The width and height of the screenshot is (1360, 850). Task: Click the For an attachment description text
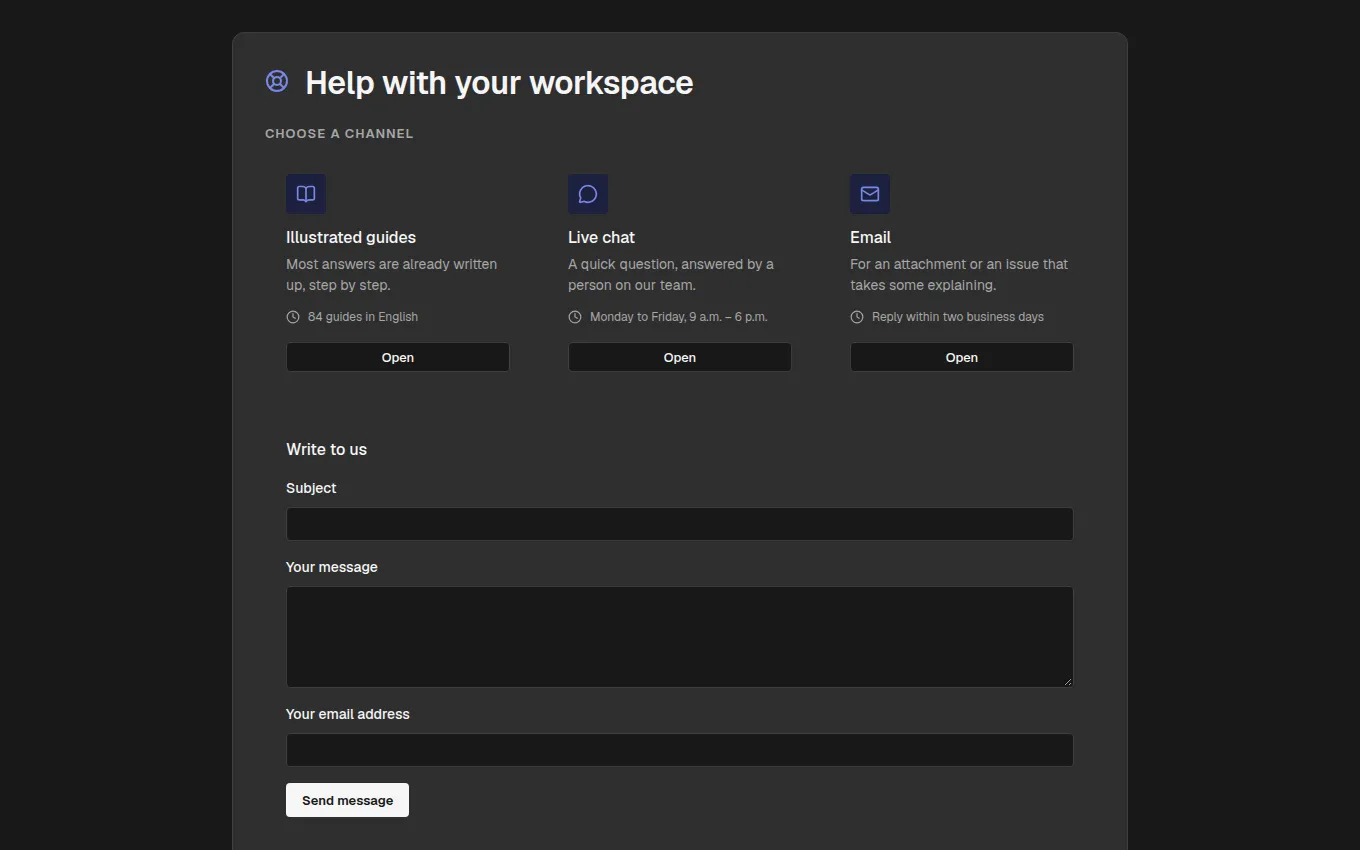(959, 275)
